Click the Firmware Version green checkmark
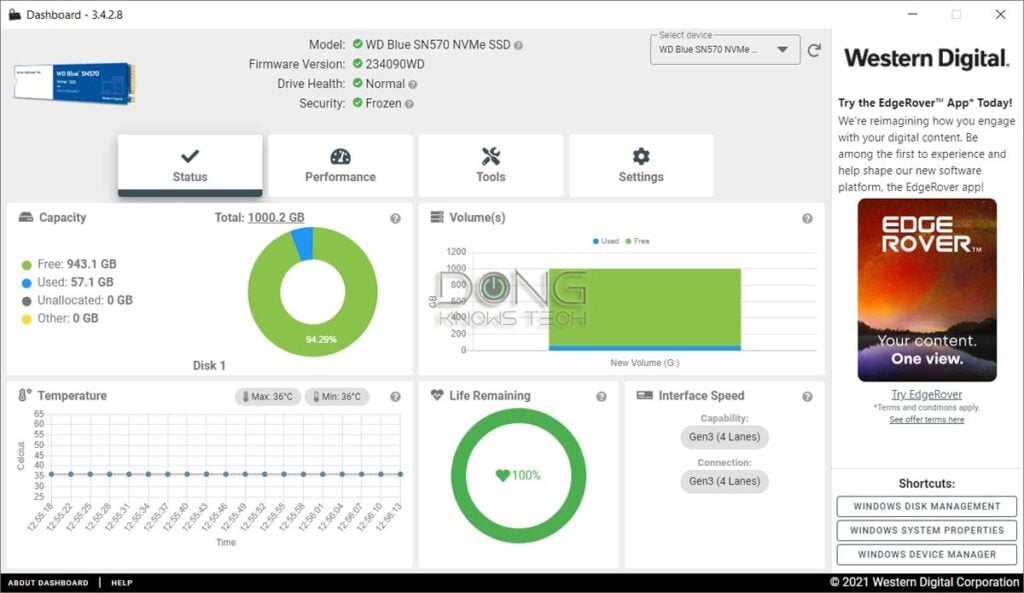This screenshot has width=1024, height=593. click(357, 63)
